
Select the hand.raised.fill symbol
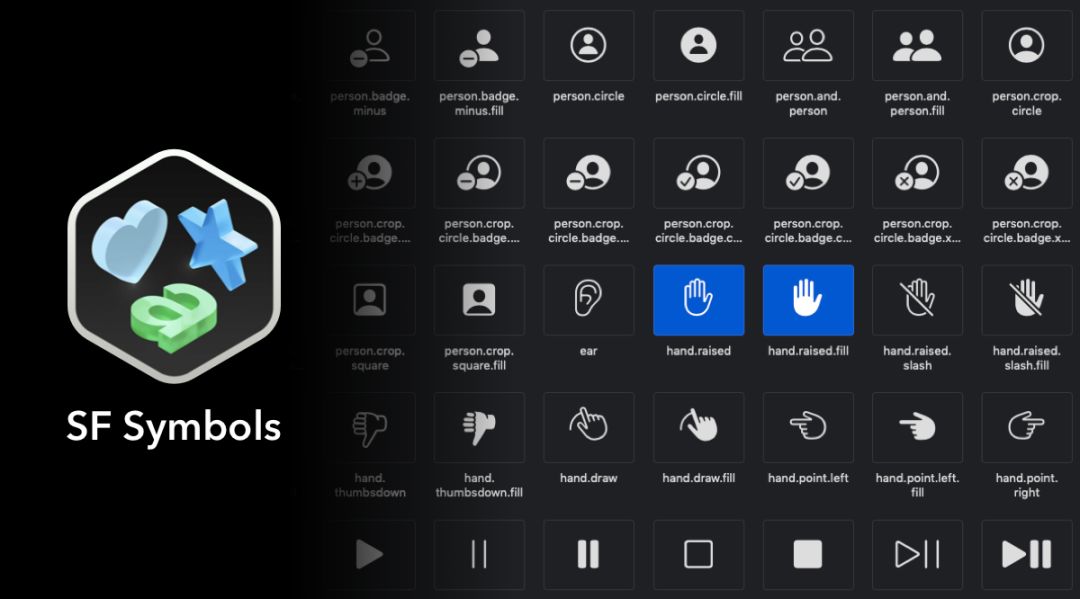coord(808,300)
